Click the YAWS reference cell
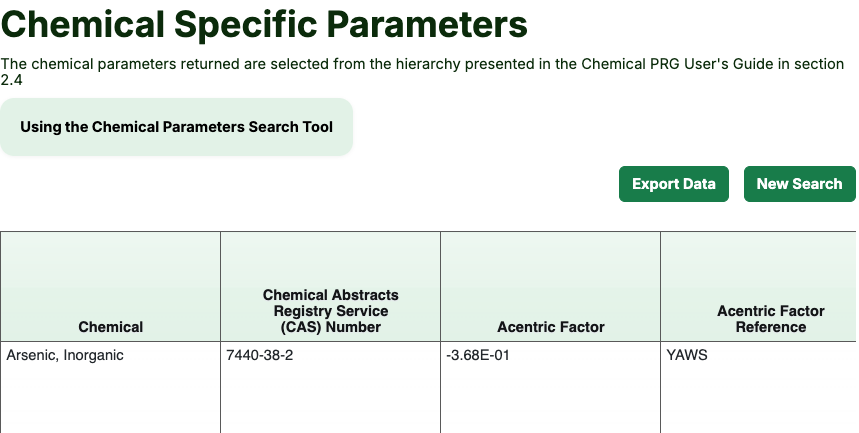 coord(686,355)
